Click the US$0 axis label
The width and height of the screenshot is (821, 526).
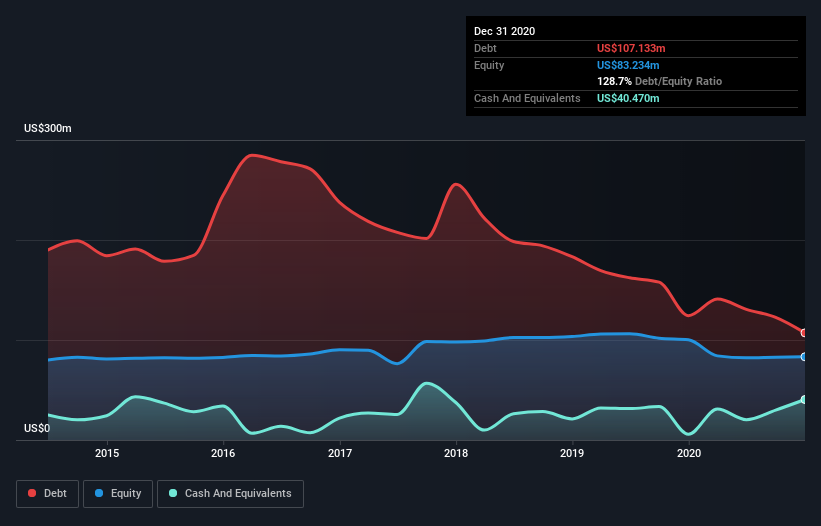click(x=37, y=428)
